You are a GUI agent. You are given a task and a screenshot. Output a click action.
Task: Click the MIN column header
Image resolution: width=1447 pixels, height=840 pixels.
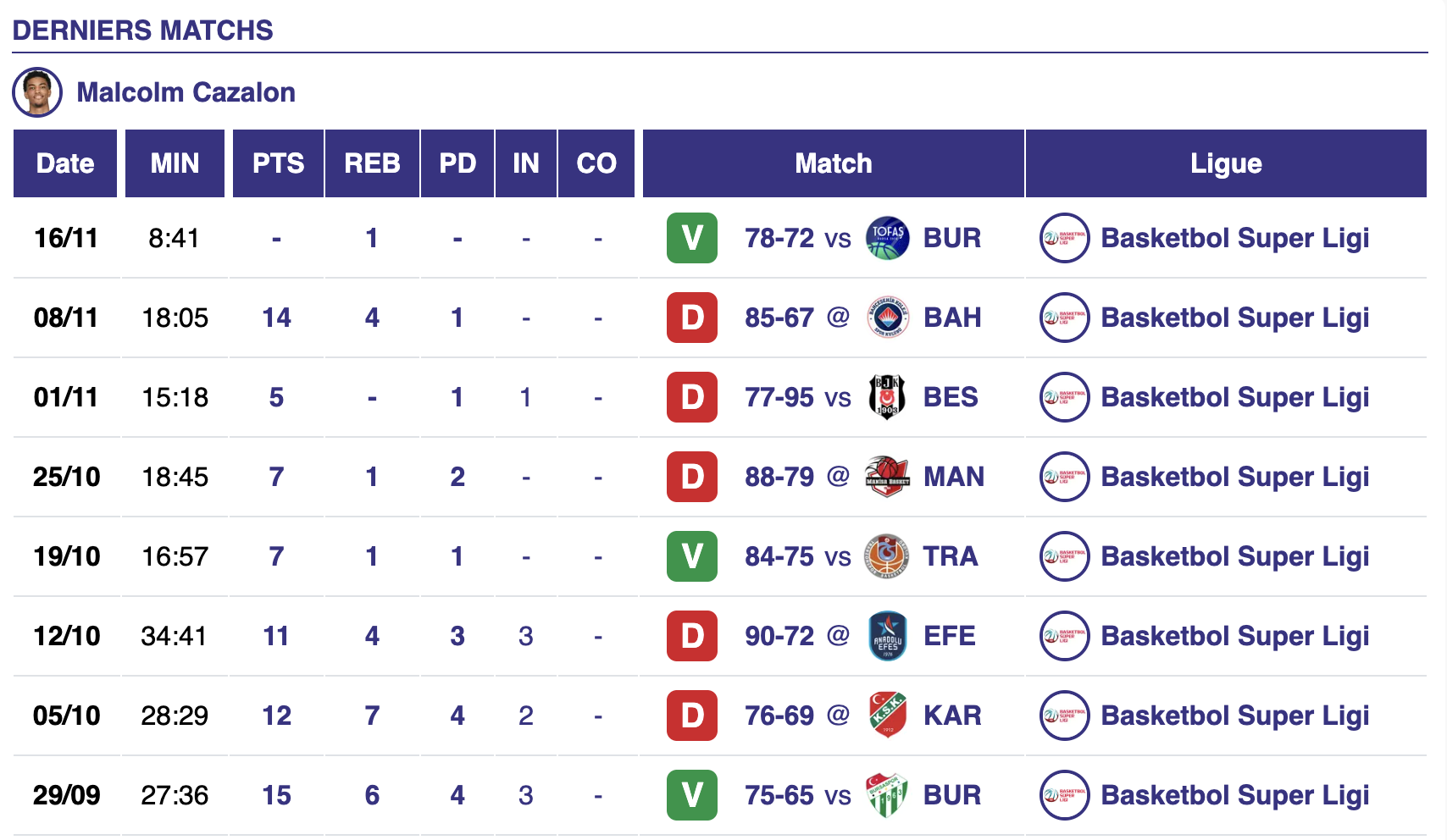click(175, 163)
